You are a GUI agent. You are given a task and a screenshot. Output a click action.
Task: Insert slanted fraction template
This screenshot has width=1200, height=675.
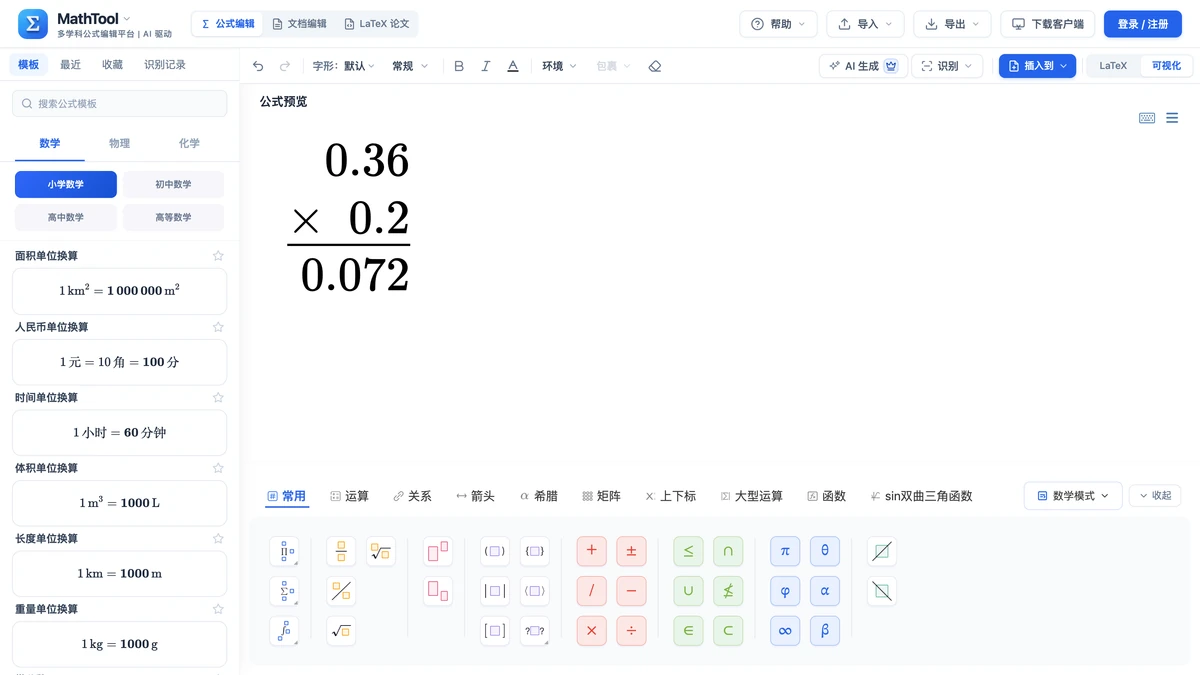click(341, 591)
